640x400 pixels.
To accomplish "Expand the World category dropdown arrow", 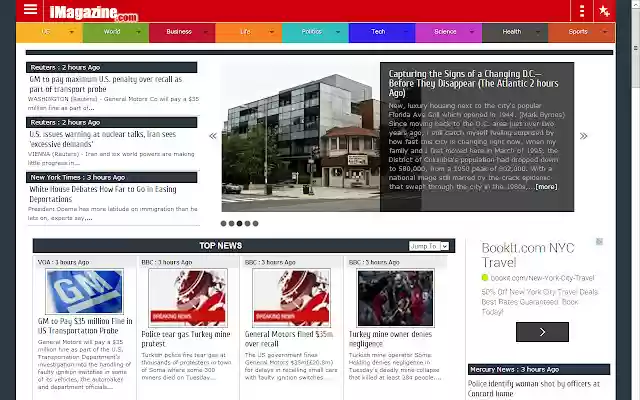I will tap(138, 32).
